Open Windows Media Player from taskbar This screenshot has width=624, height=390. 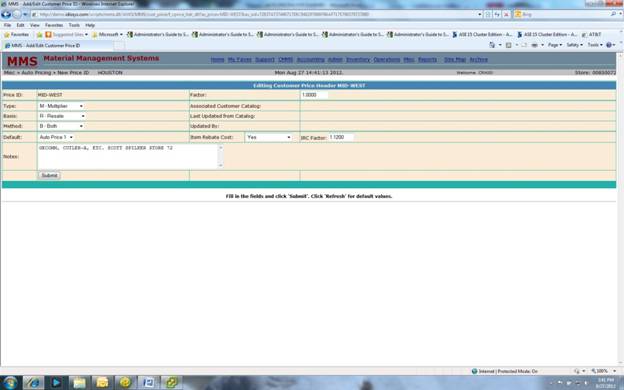coord(56,383)
